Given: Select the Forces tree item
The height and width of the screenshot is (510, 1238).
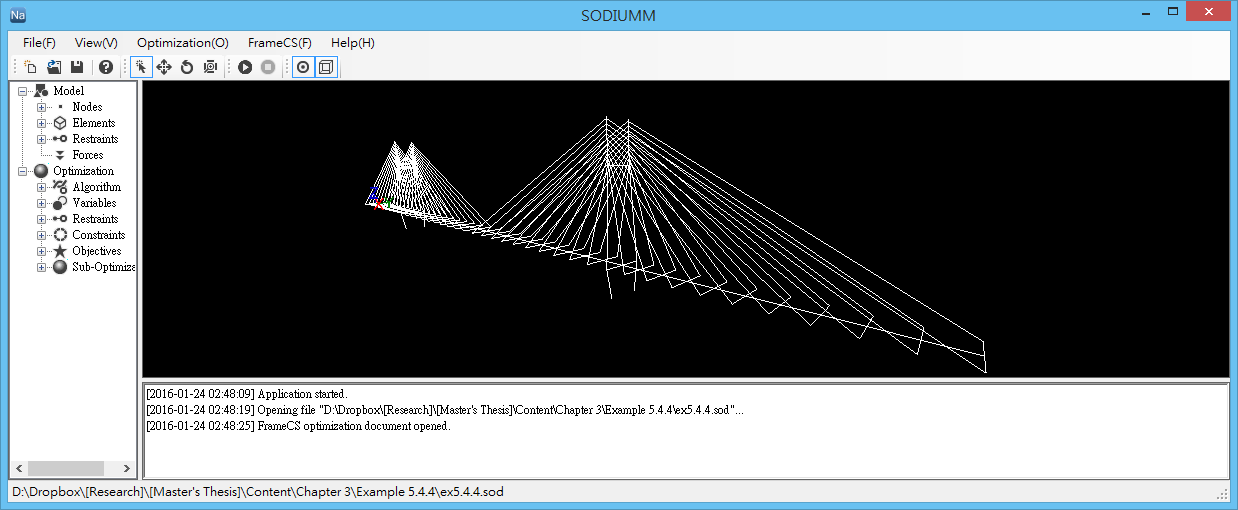Looking at the screenshot, I should click(x=87, y=155).
